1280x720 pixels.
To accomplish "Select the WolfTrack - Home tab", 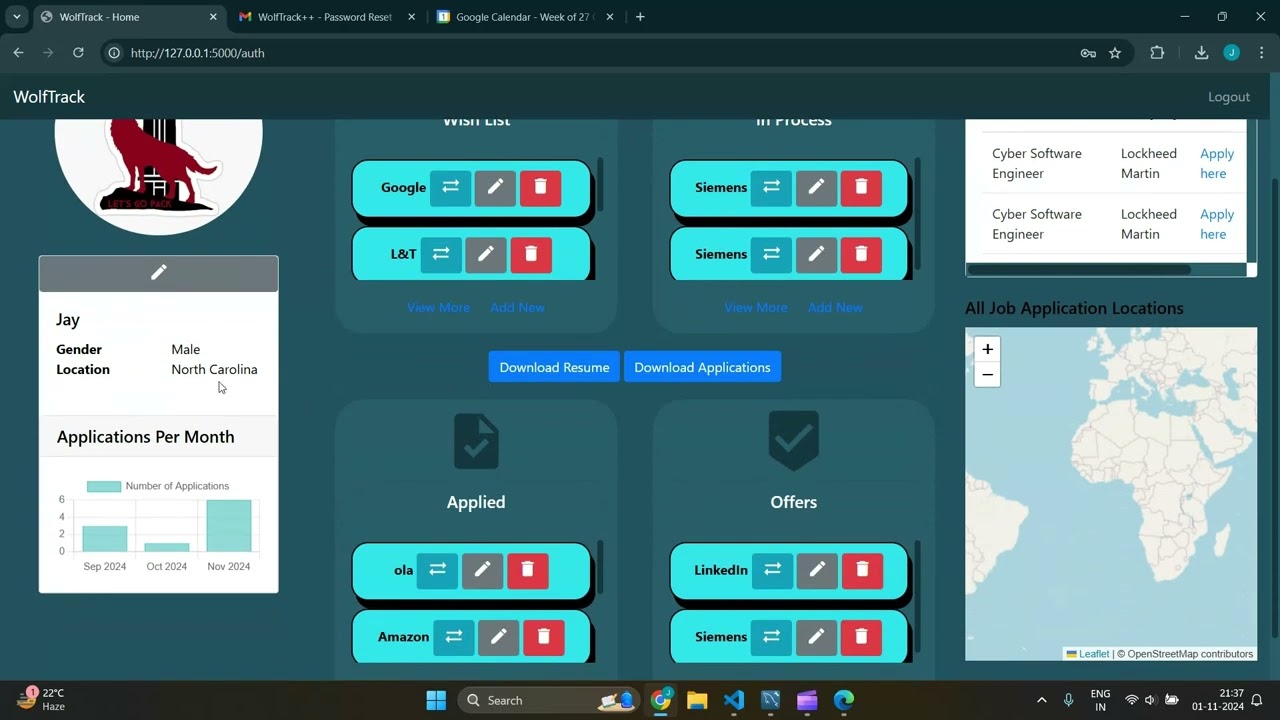I will pyautogui.click(x=127, y=17).
